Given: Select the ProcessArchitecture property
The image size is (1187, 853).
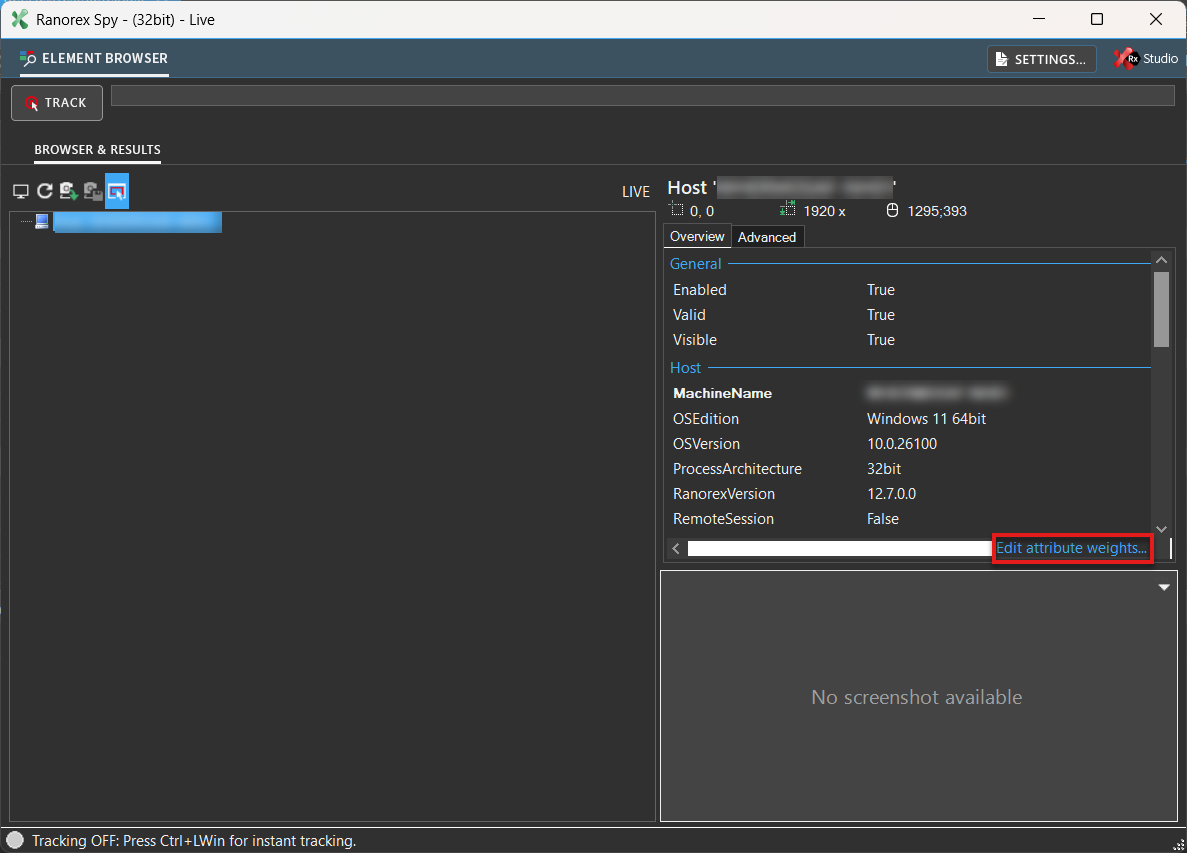Looking at the screenshot, I should [737, 469].
